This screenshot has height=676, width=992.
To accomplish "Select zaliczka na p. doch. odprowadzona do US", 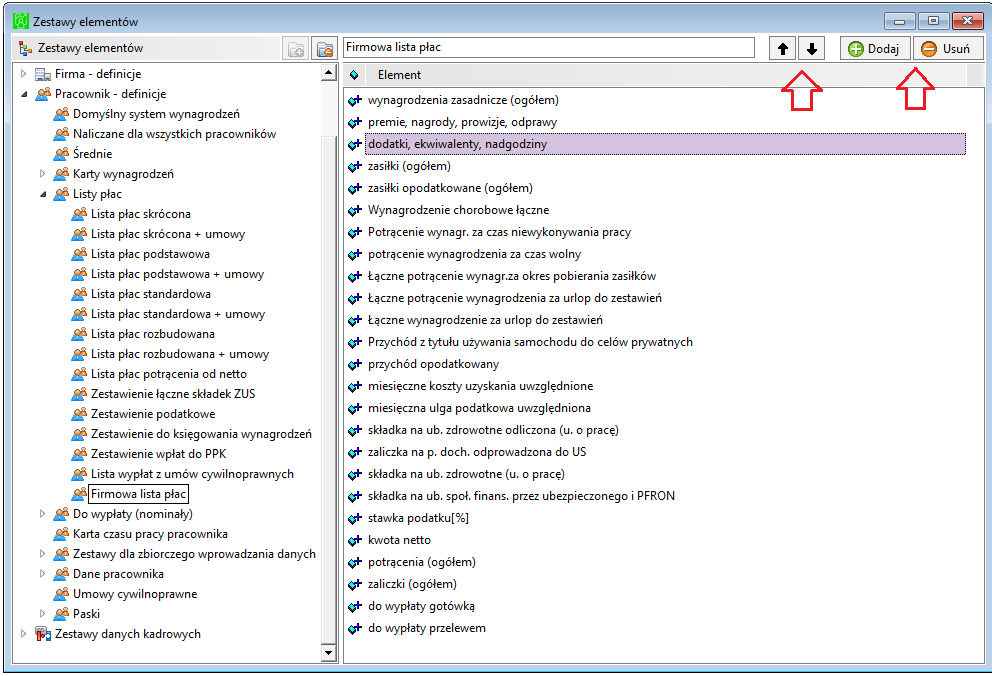I will 477,453.
